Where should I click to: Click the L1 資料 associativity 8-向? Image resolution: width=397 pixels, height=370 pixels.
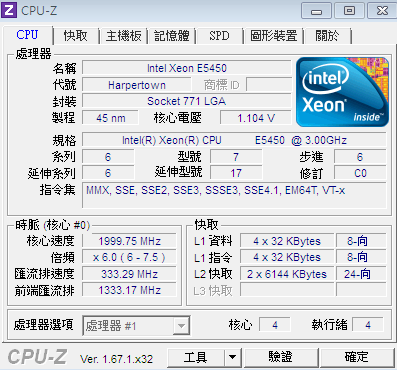point(361,241)
